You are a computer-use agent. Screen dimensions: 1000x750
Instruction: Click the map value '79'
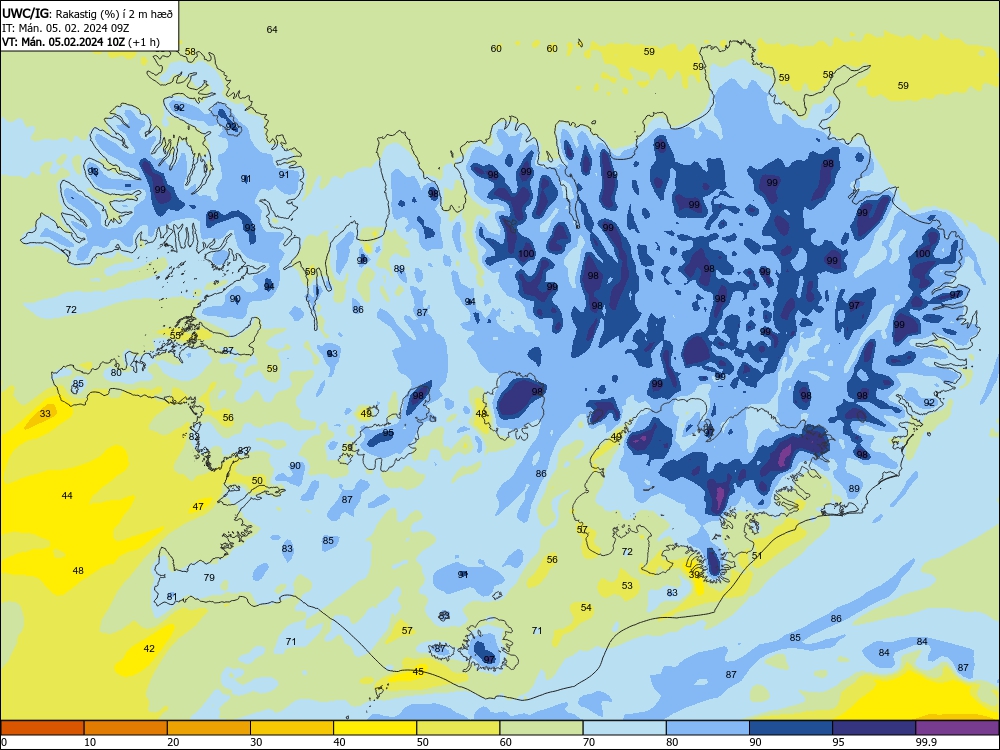click(x=209, y=578)
